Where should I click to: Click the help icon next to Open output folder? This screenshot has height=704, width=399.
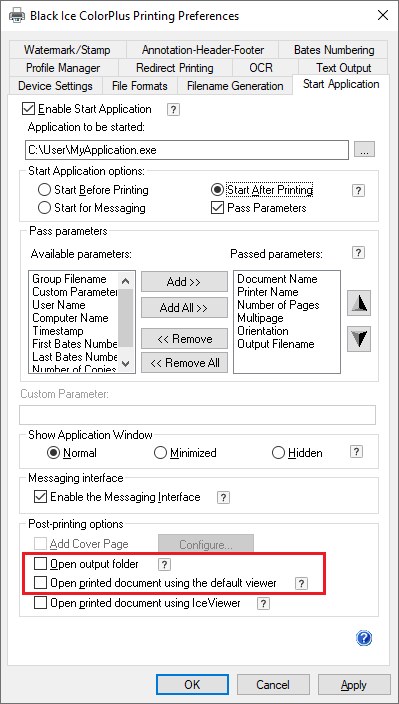click(165, 564)
